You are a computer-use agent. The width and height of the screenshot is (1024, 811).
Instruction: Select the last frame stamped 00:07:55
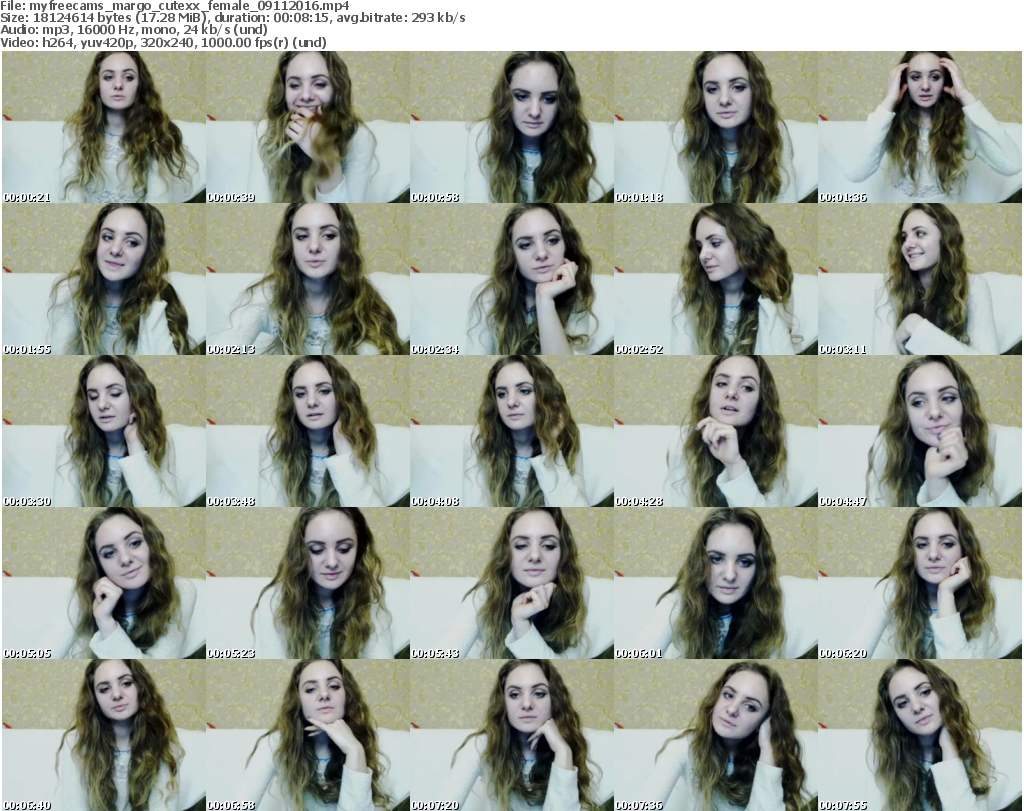tap(920, 735)
